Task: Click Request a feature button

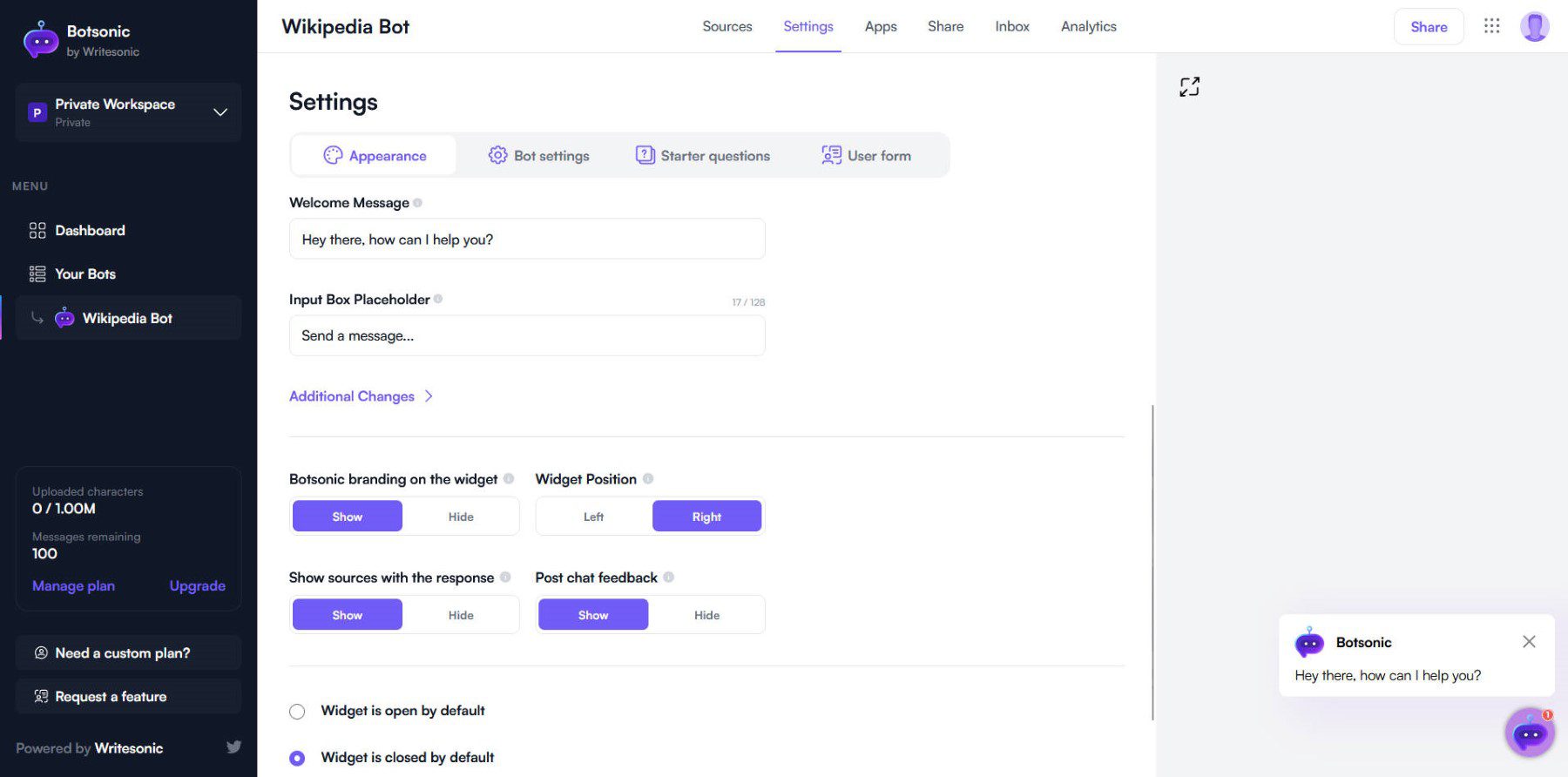Action: click(x=128, y=696)
